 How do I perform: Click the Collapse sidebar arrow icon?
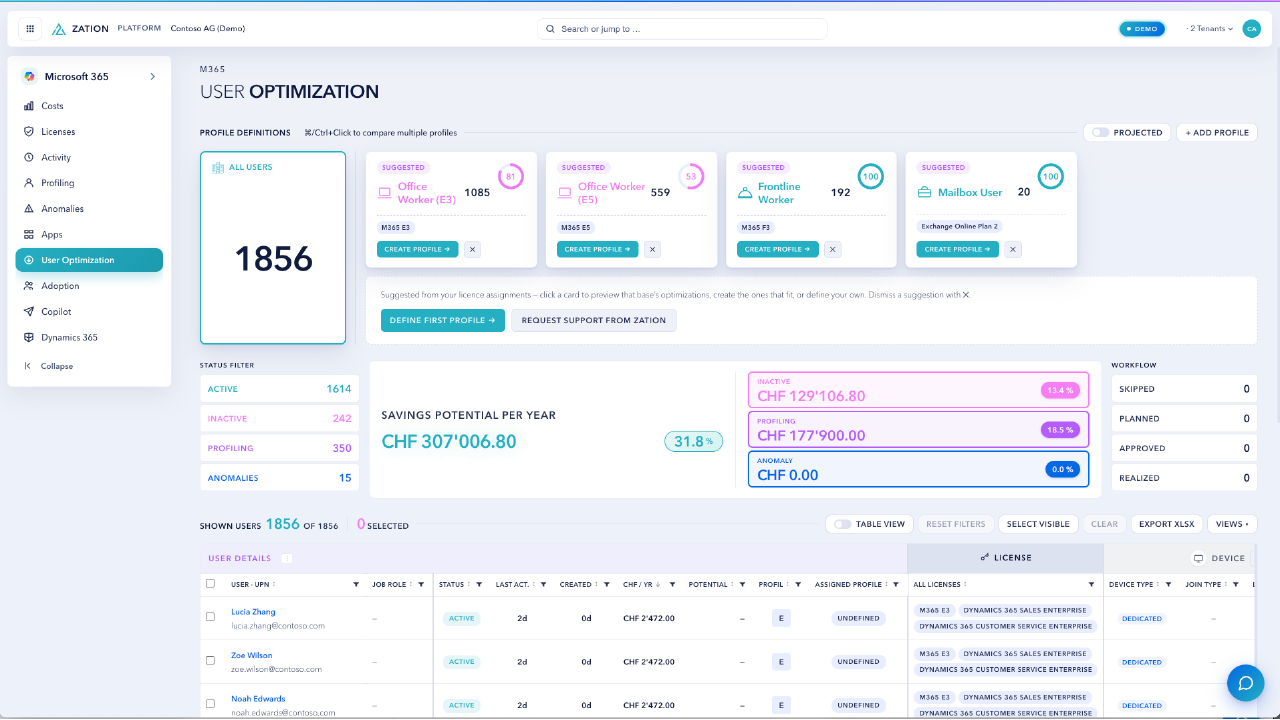pos(28,366)
